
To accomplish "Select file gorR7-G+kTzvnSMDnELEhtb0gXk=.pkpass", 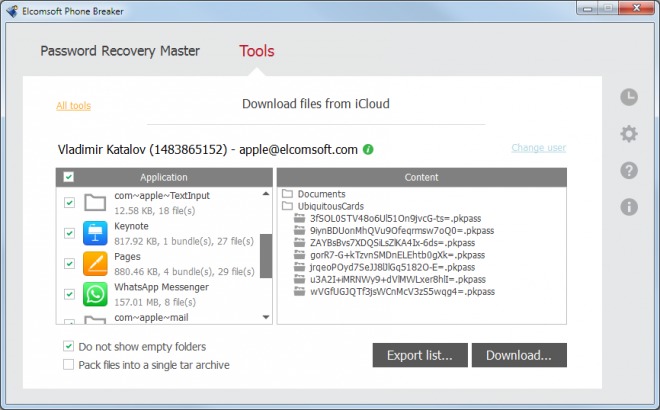I will point(397,255).
